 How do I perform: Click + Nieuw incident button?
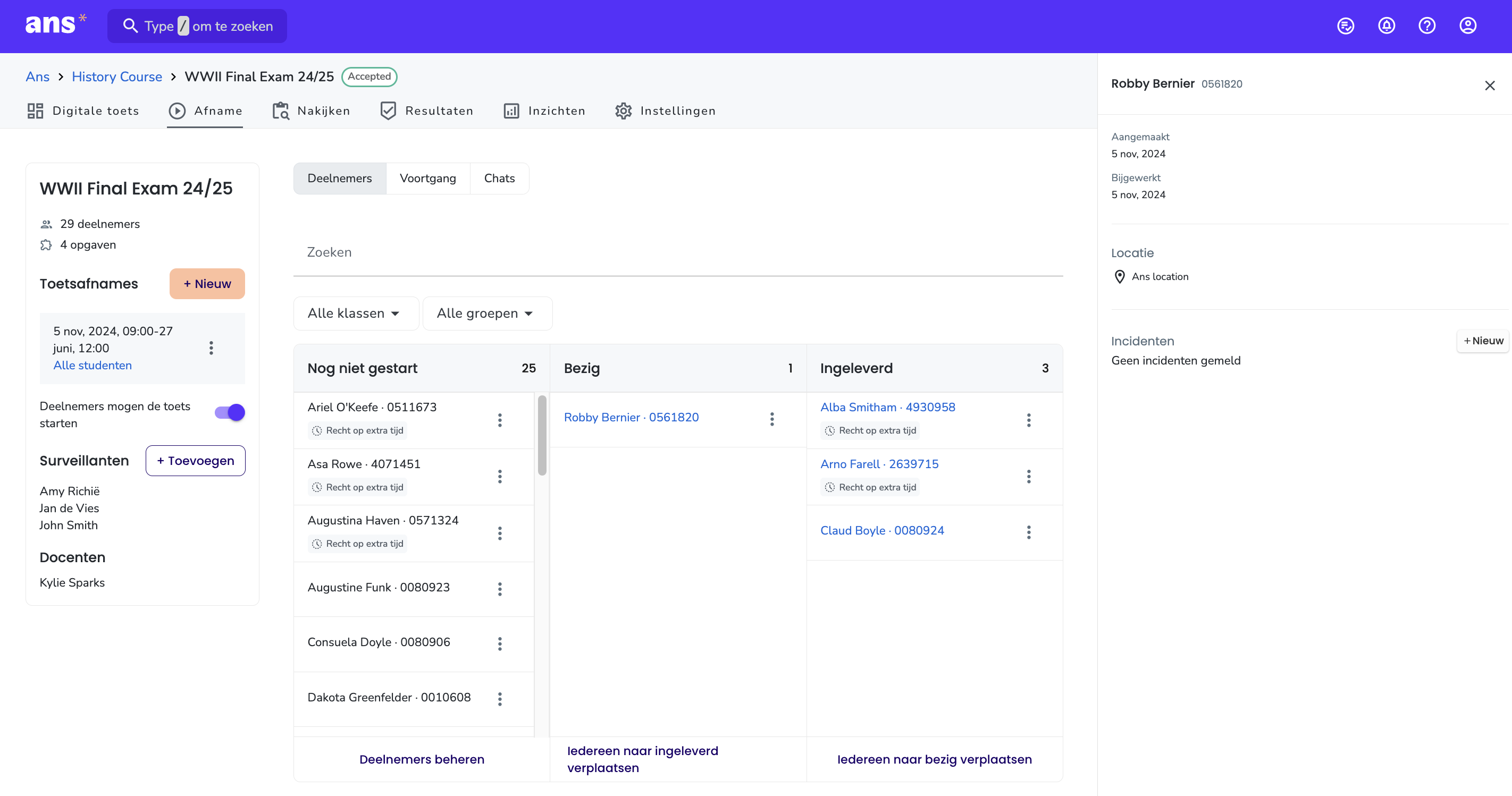click(1483, 341)
